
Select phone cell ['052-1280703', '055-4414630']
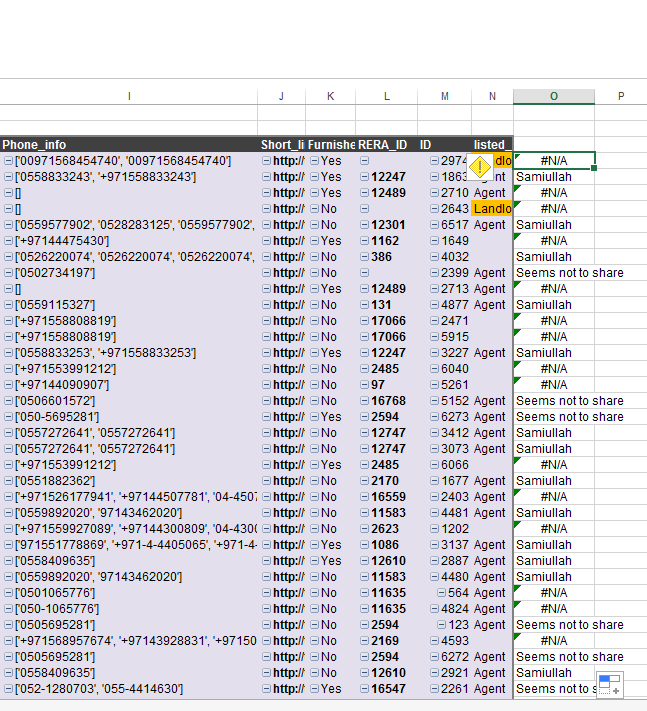coord(129,688)
